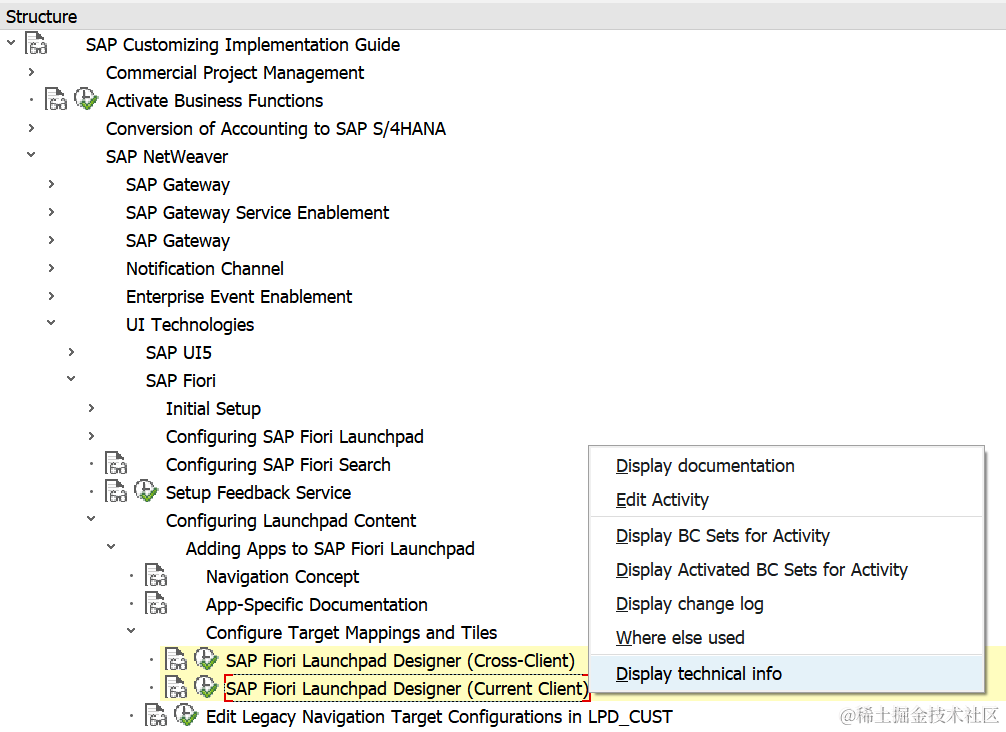
Task: Open documentation icon for App-Specific Documentation
Action: [156, 604]
